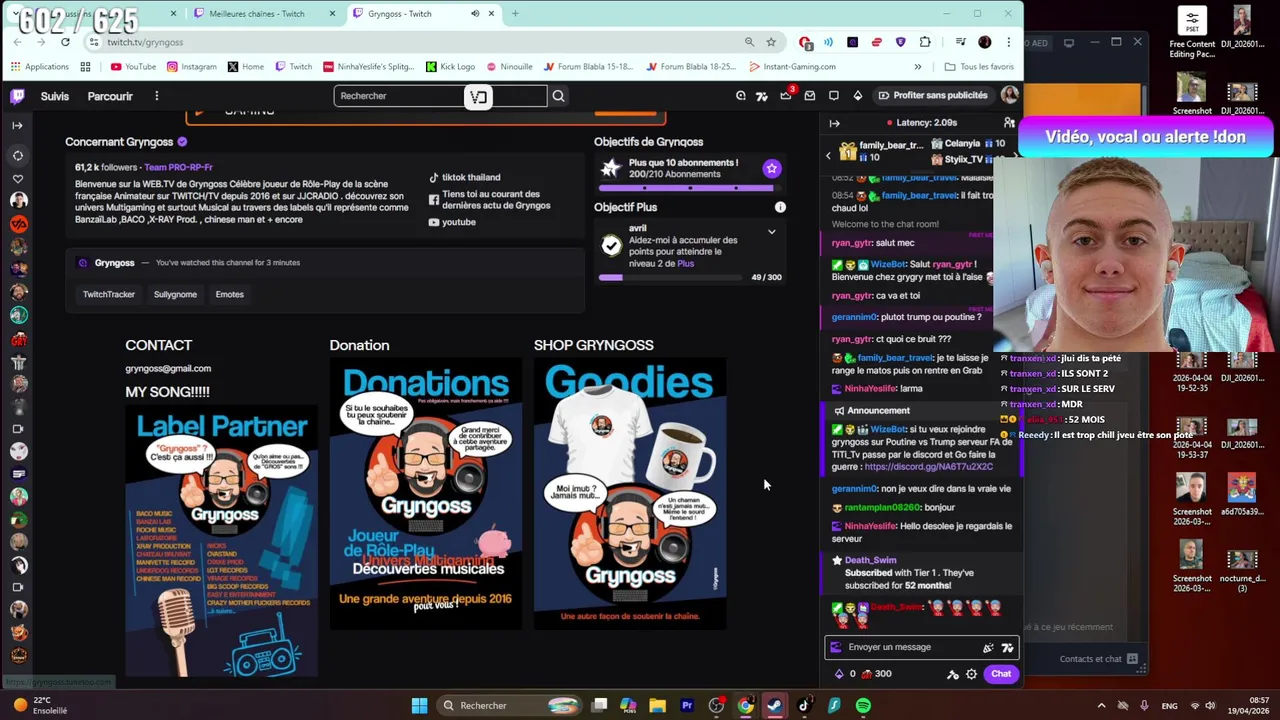Open Parcourir tab in Twitch header

coord(110,96)
